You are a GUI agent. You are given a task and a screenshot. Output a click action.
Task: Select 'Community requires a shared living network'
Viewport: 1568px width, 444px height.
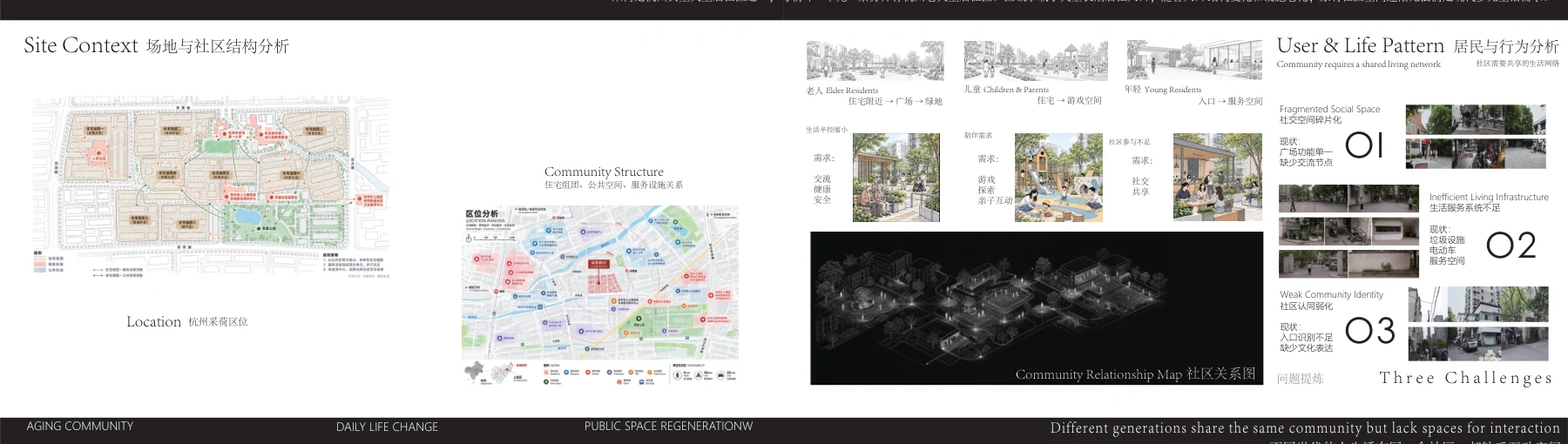point(1358,64)
